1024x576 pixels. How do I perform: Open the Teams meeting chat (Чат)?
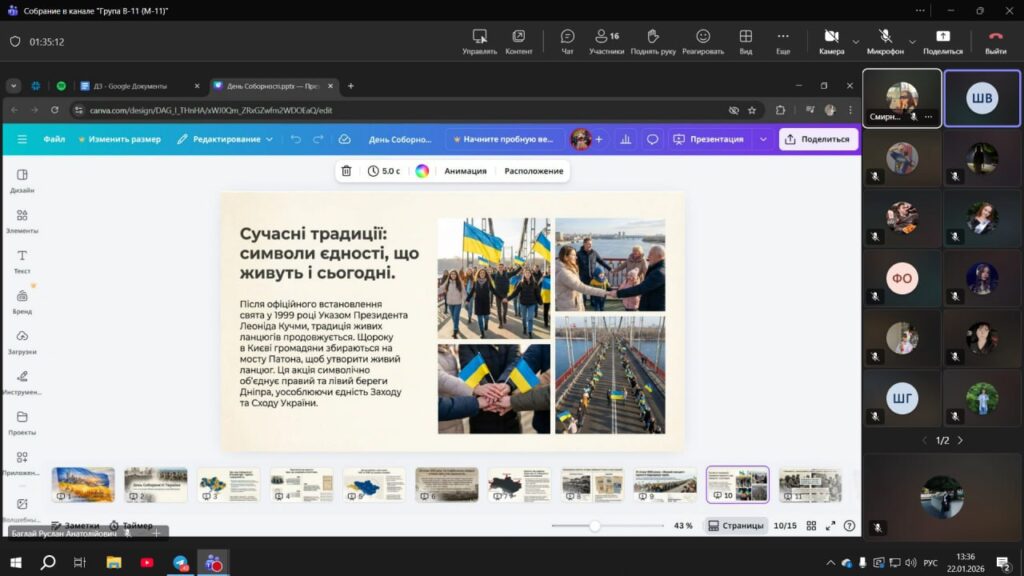coord(567,41)
